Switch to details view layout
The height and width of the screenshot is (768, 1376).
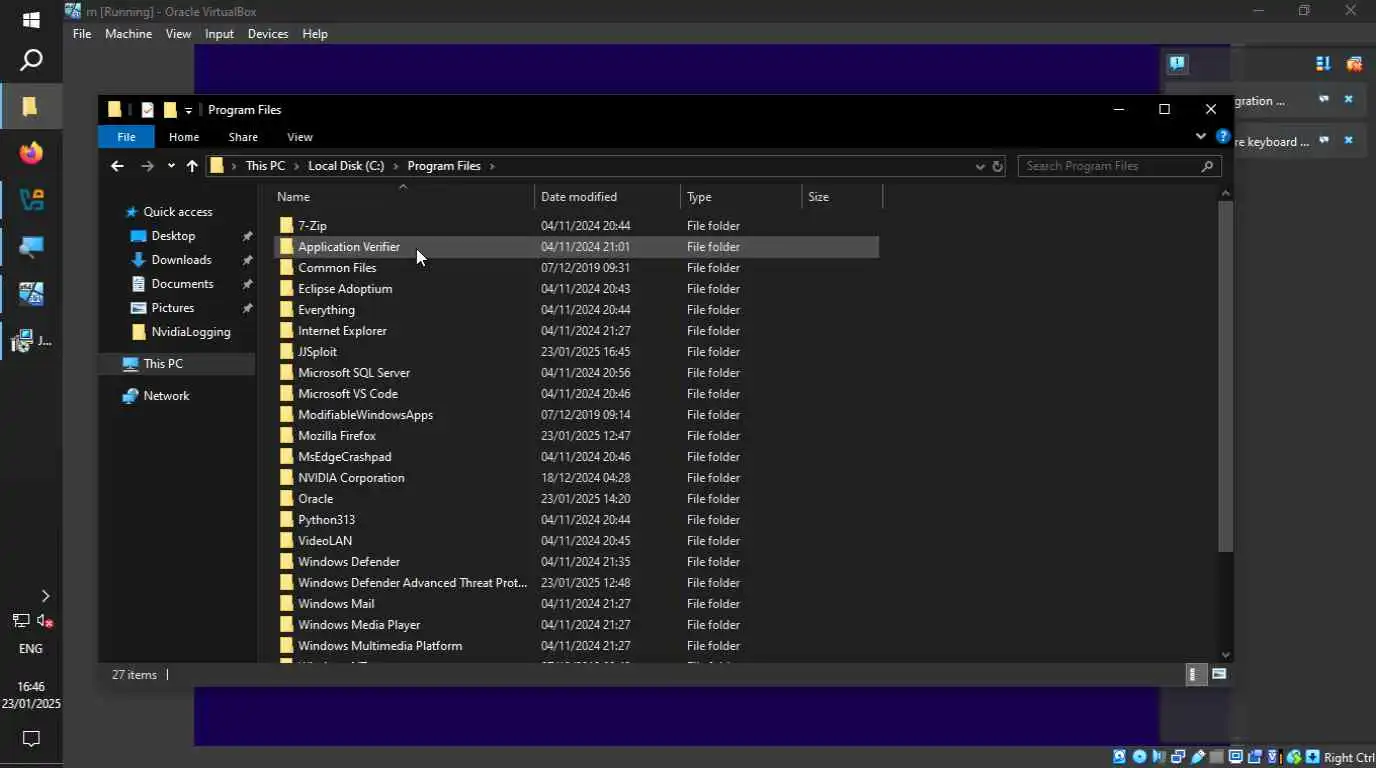click(1194, 675)
